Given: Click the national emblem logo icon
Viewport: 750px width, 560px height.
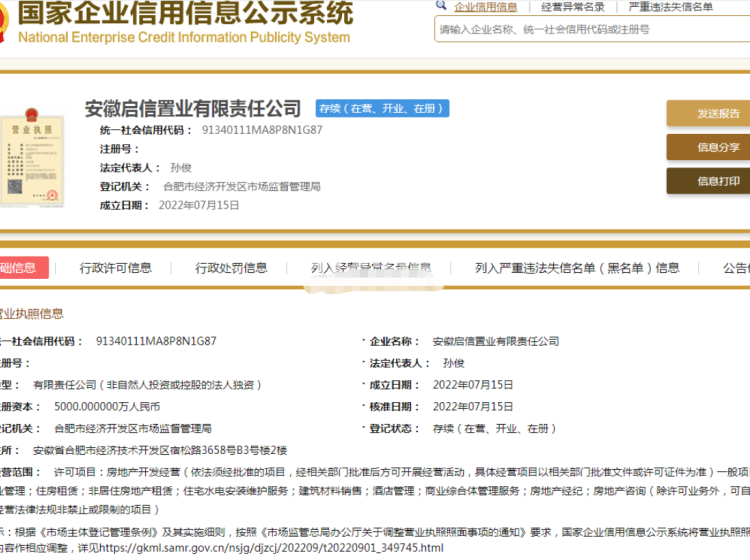Looking at the screenshot, I should [x=5, y=22].
